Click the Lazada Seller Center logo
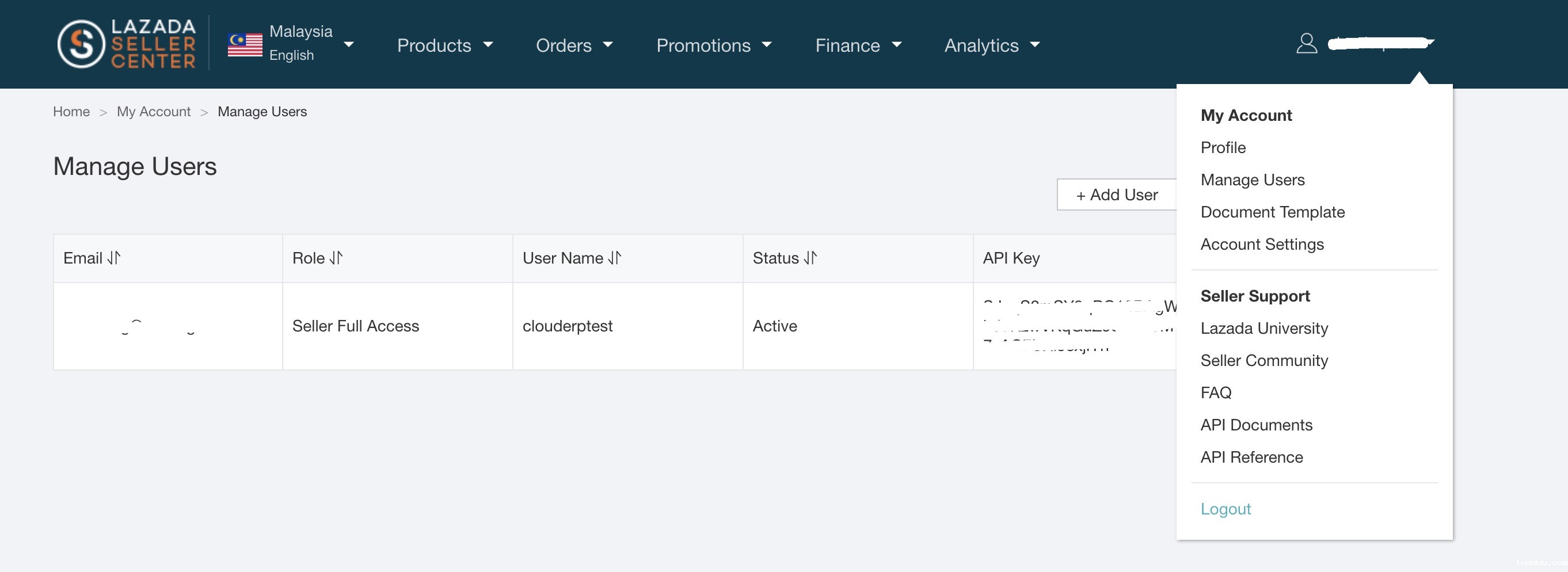 [127, 44]
